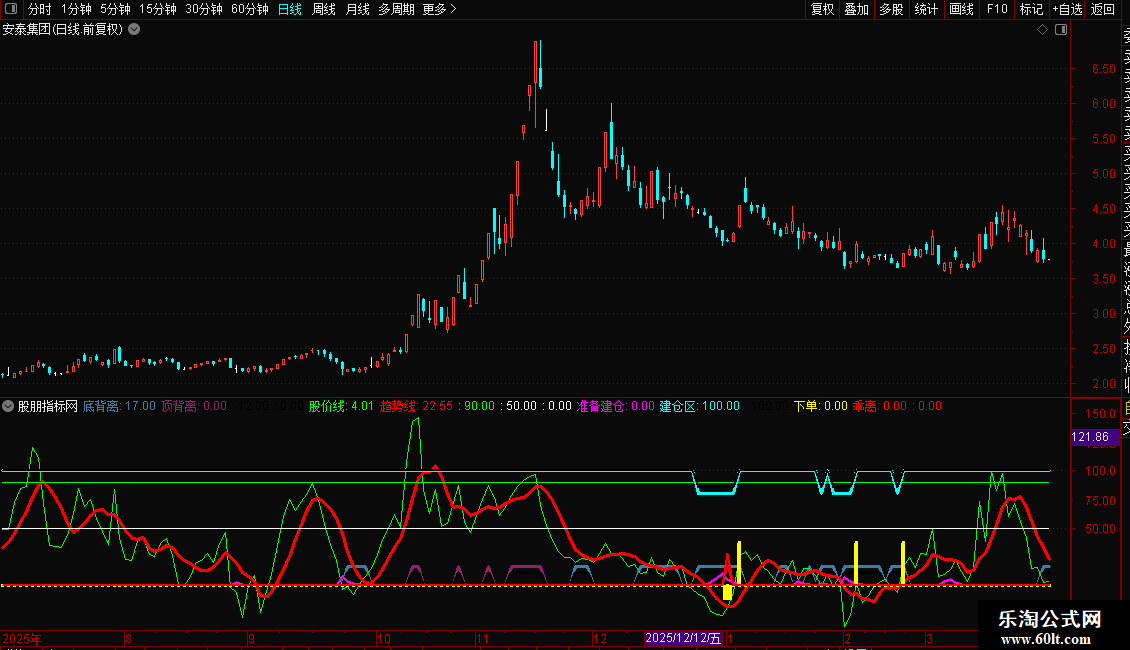1130x650 pixels.
Task: Open the 统计 statistics tool
Action: (926, 9)
